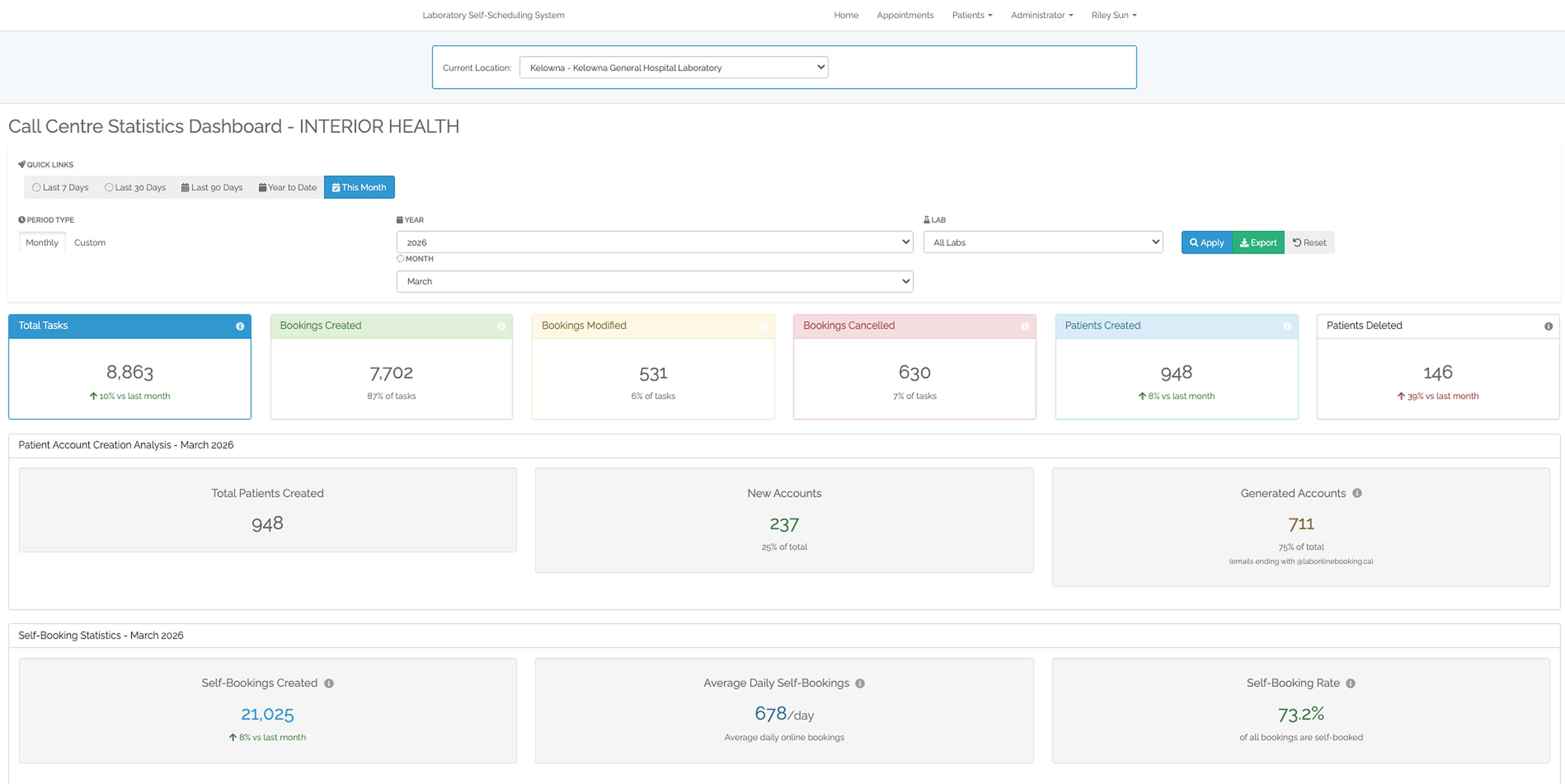Click the circle icon beside Month label
1565x784 pixels.
coord(400,258)
